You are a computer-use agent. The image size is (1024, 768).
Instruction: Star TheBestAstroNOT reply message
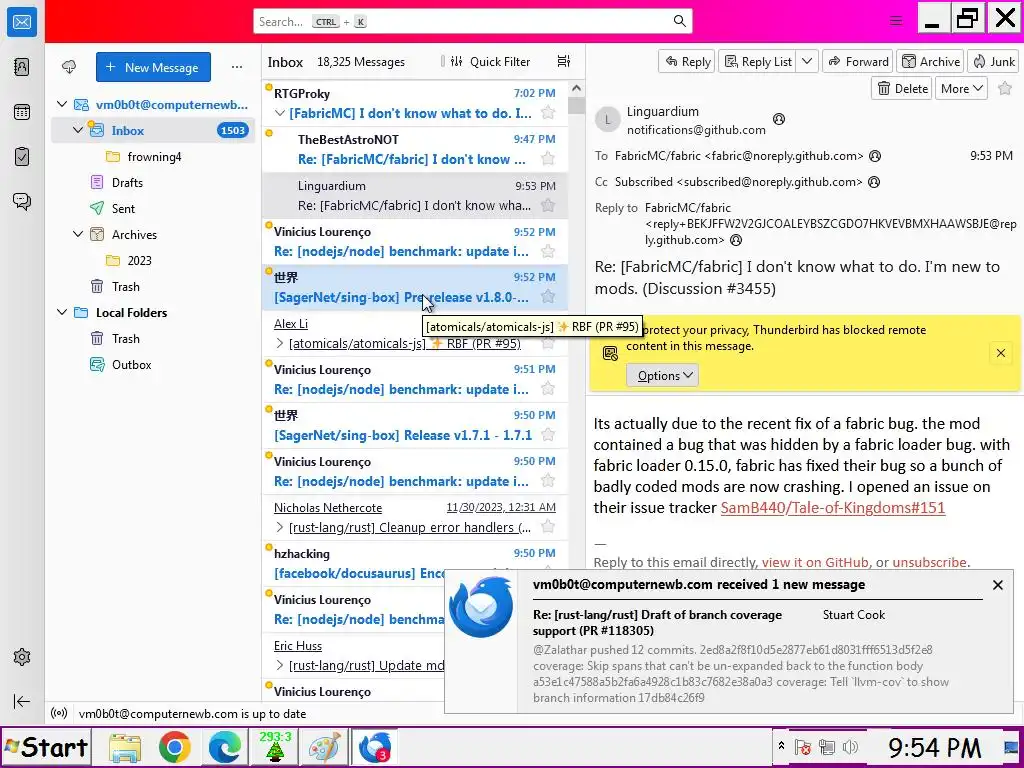(548, 159)
